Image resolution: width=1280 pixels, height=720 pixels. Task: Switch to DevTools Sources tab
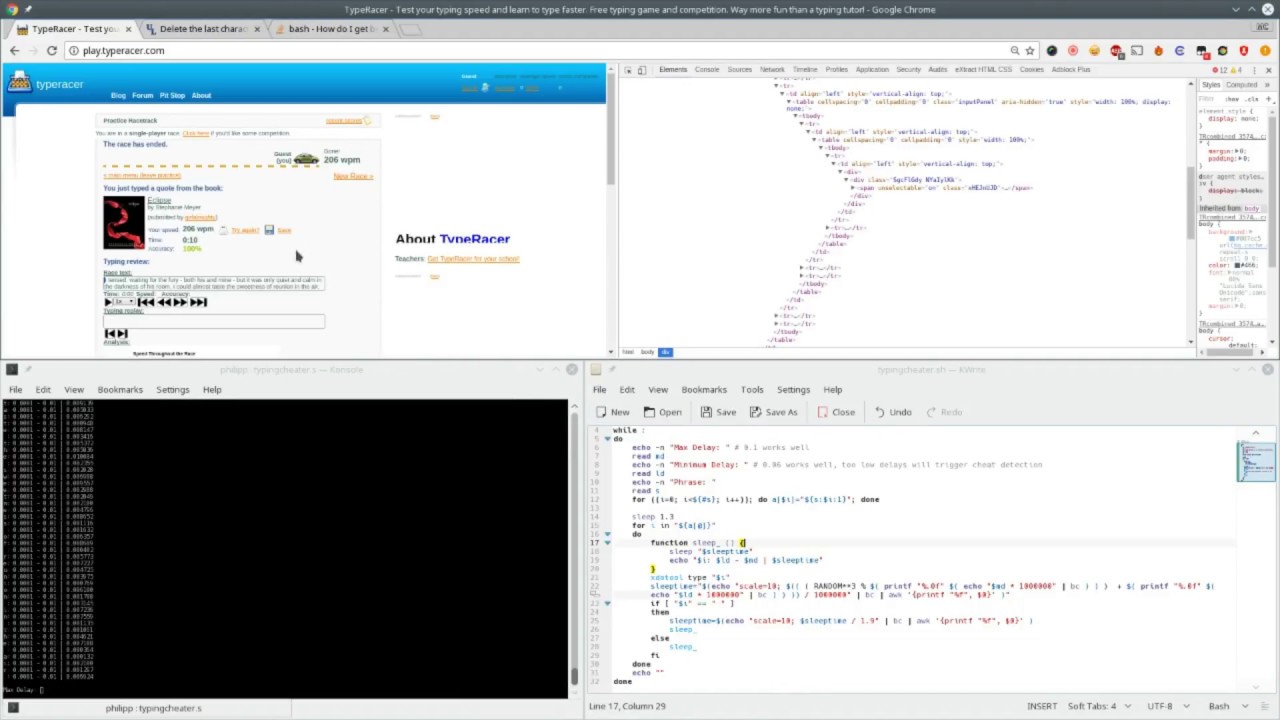point(739,70)
